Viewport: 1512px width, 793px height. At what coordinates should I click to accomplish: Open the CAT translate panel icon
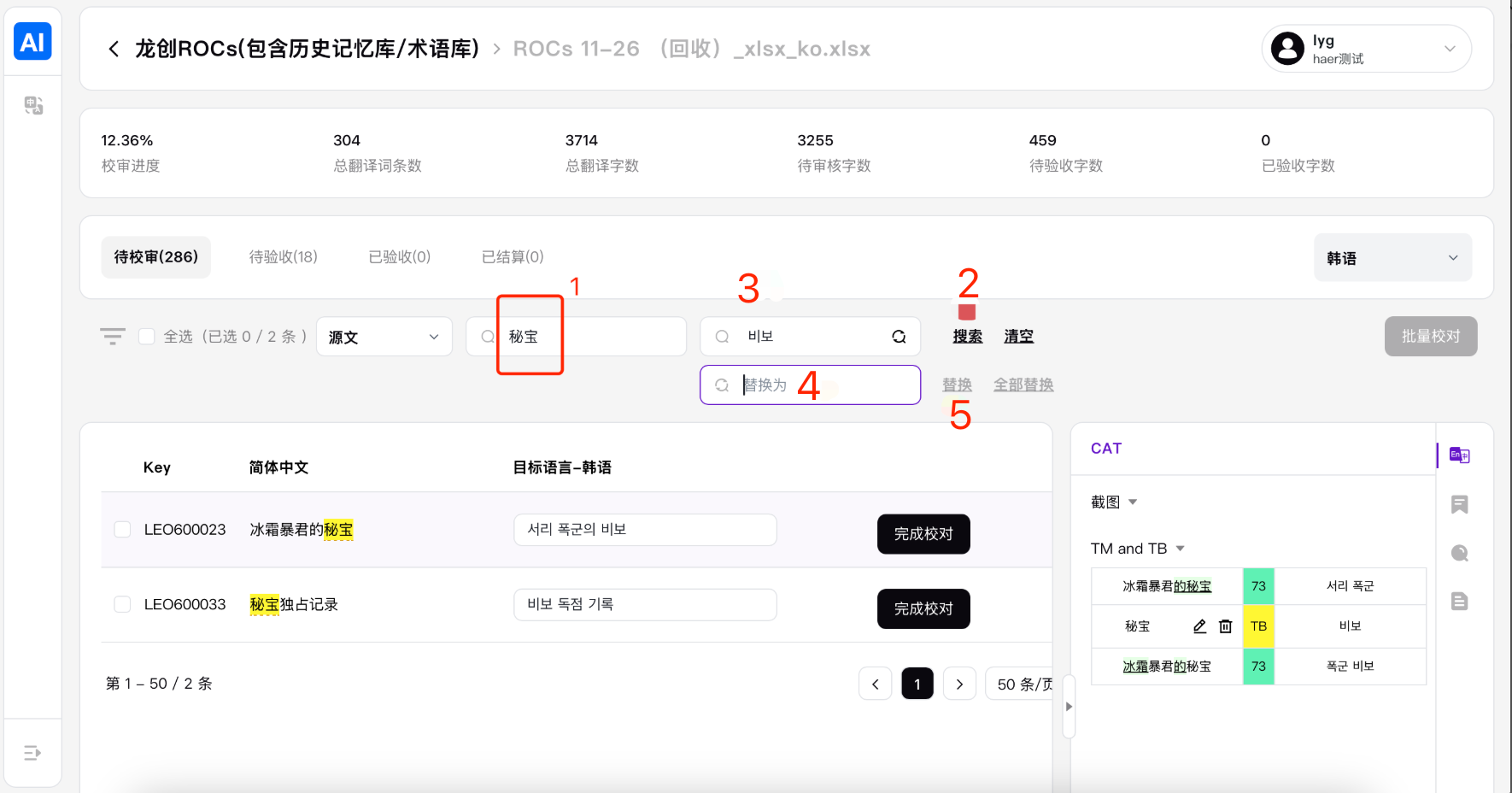point(1459,455)
